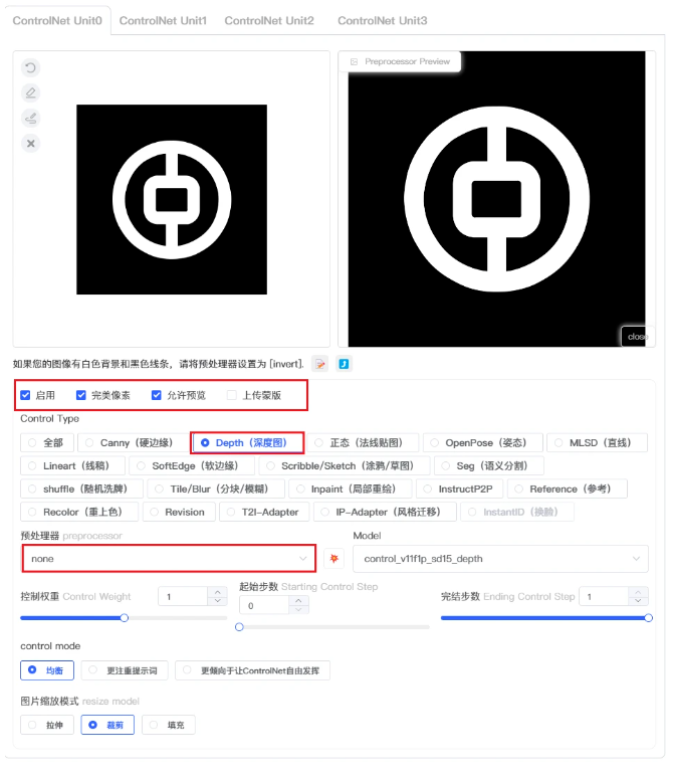Click the blue arrow icon beside invert hint

[x=344, y=364]
